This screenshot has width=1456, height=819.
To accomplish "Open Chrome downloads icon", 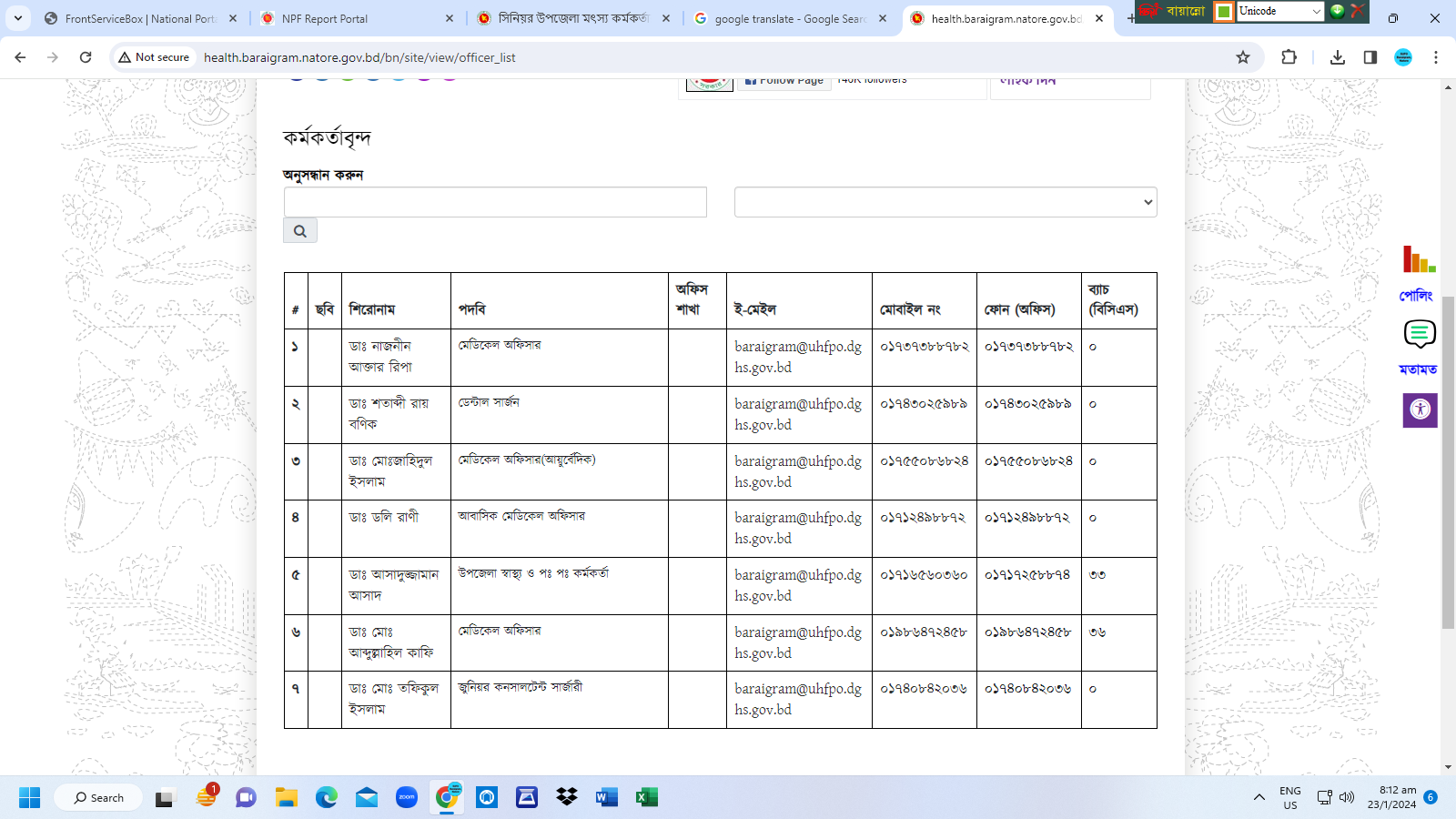I will click(1337, 57).
